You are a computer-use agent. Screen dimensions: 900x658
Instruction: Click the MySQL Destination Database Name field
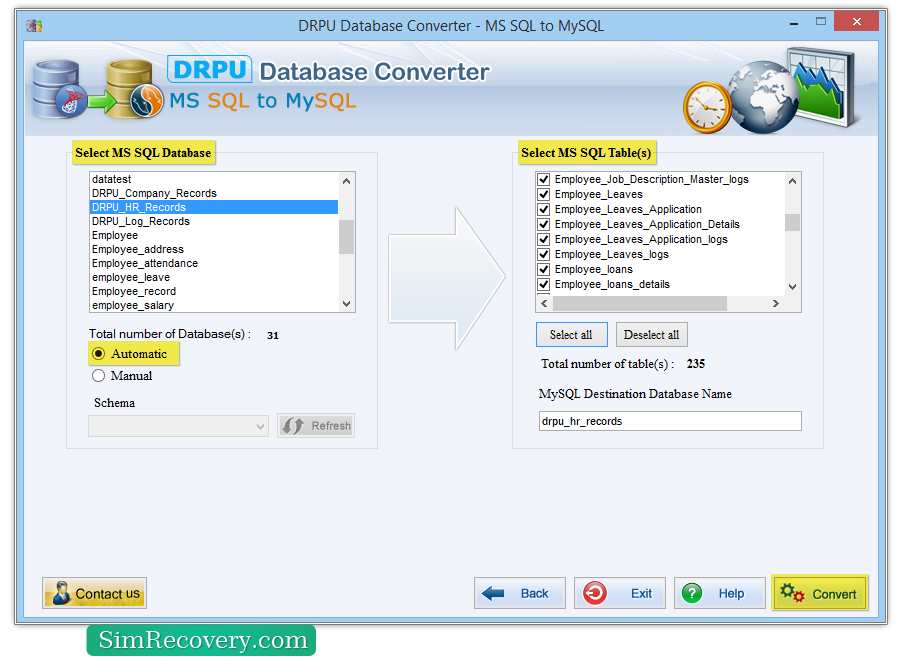point(670,421)
